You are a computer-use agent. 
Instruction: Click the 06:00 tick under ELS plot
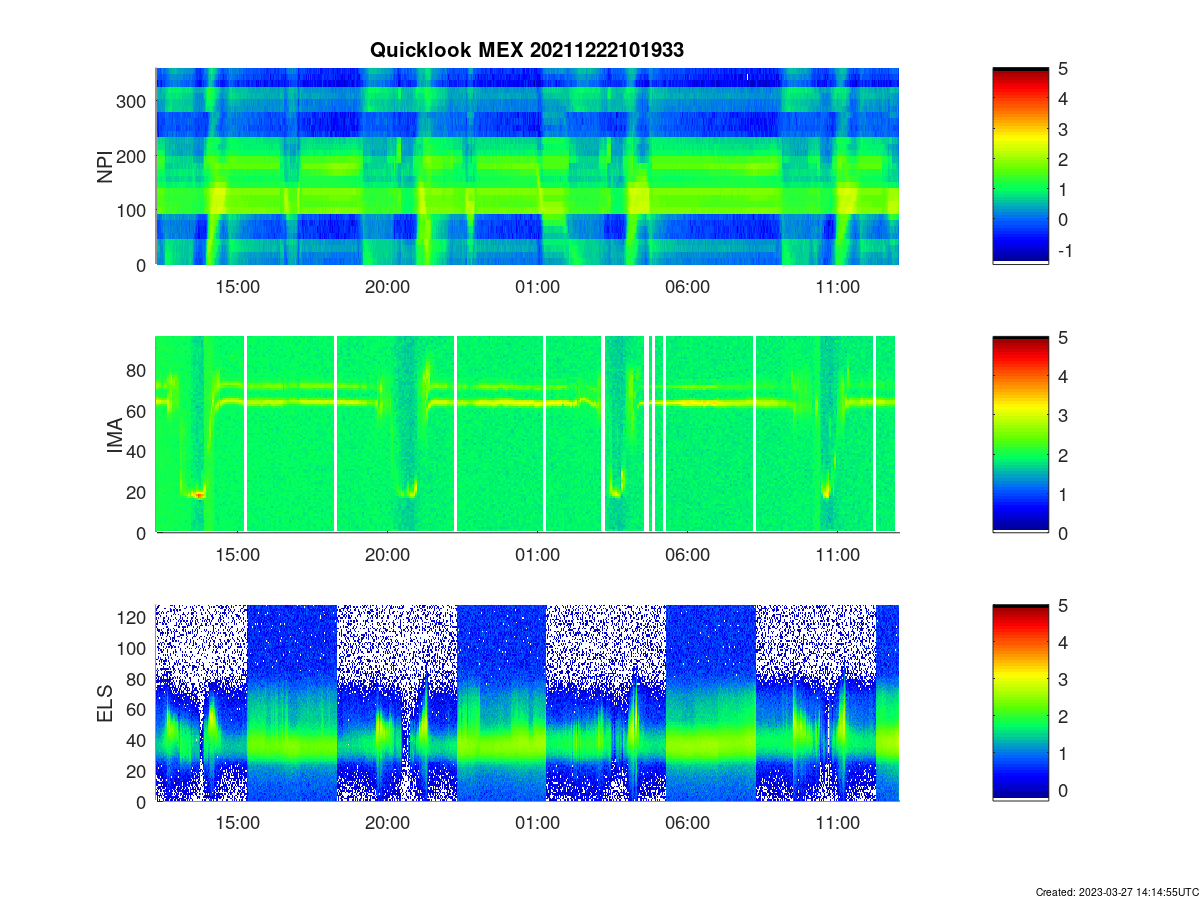(688, 823)
